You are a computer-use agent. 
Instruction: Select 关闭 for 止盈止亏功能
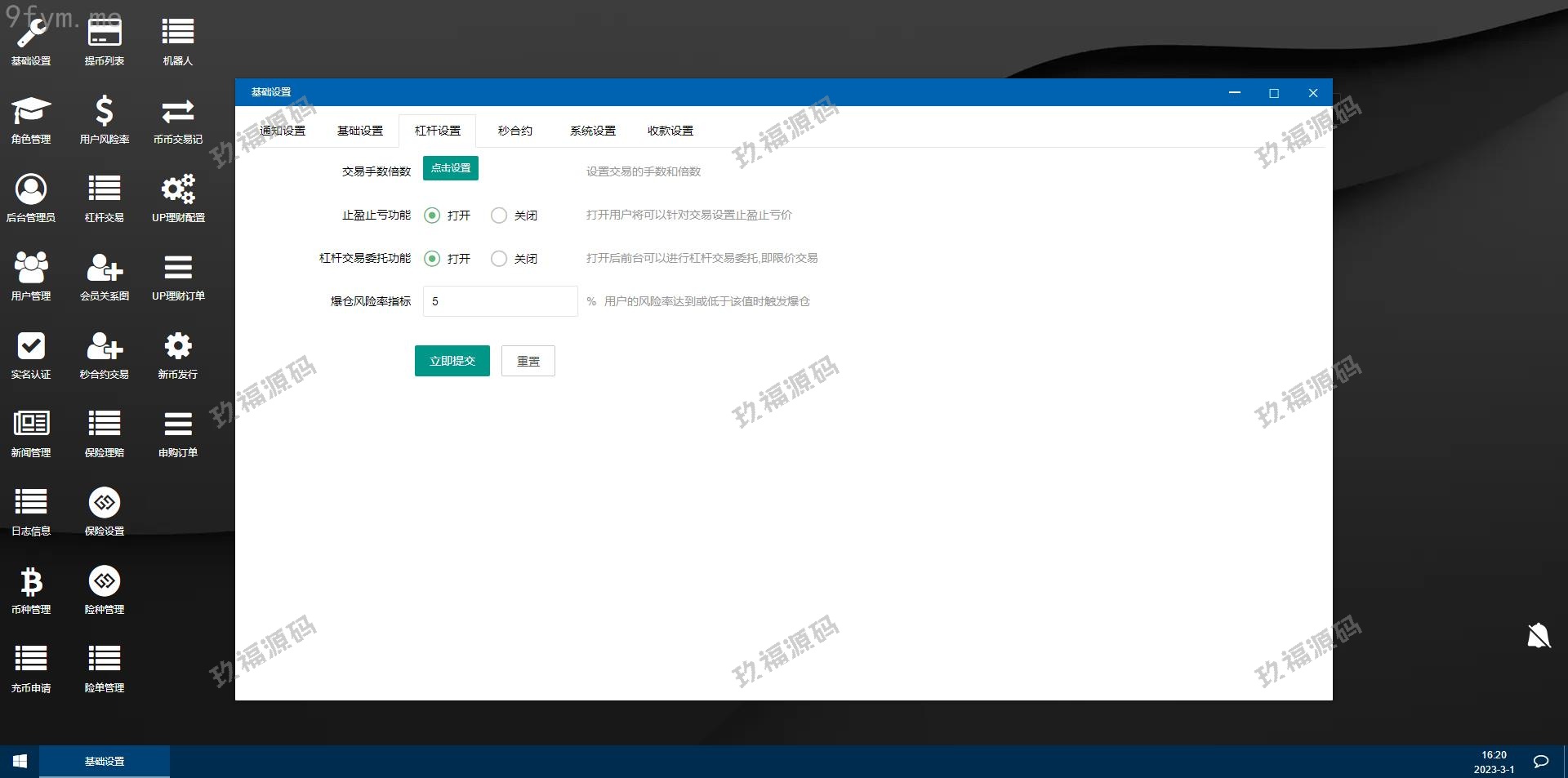tap(499, 216)
